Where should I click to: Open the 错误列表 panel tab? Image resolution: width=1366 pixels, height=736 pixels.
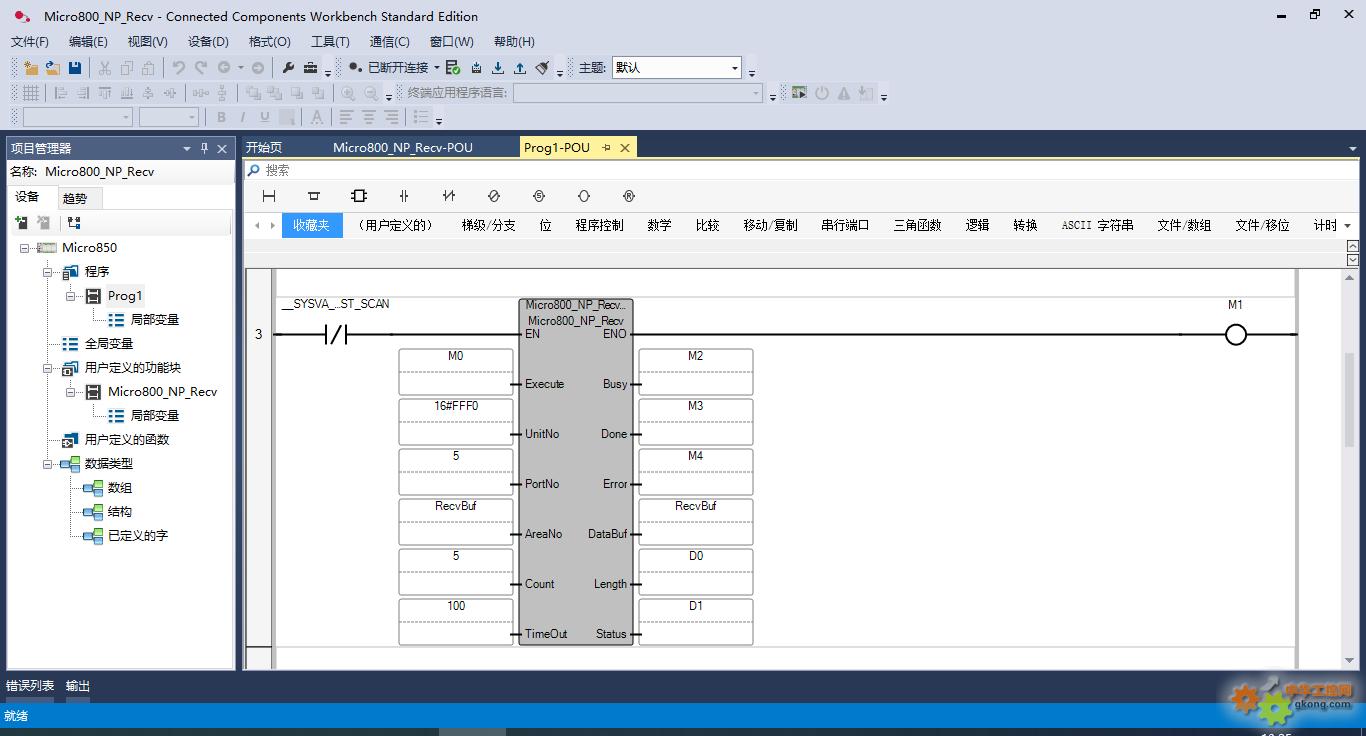[x=30, y=686]
